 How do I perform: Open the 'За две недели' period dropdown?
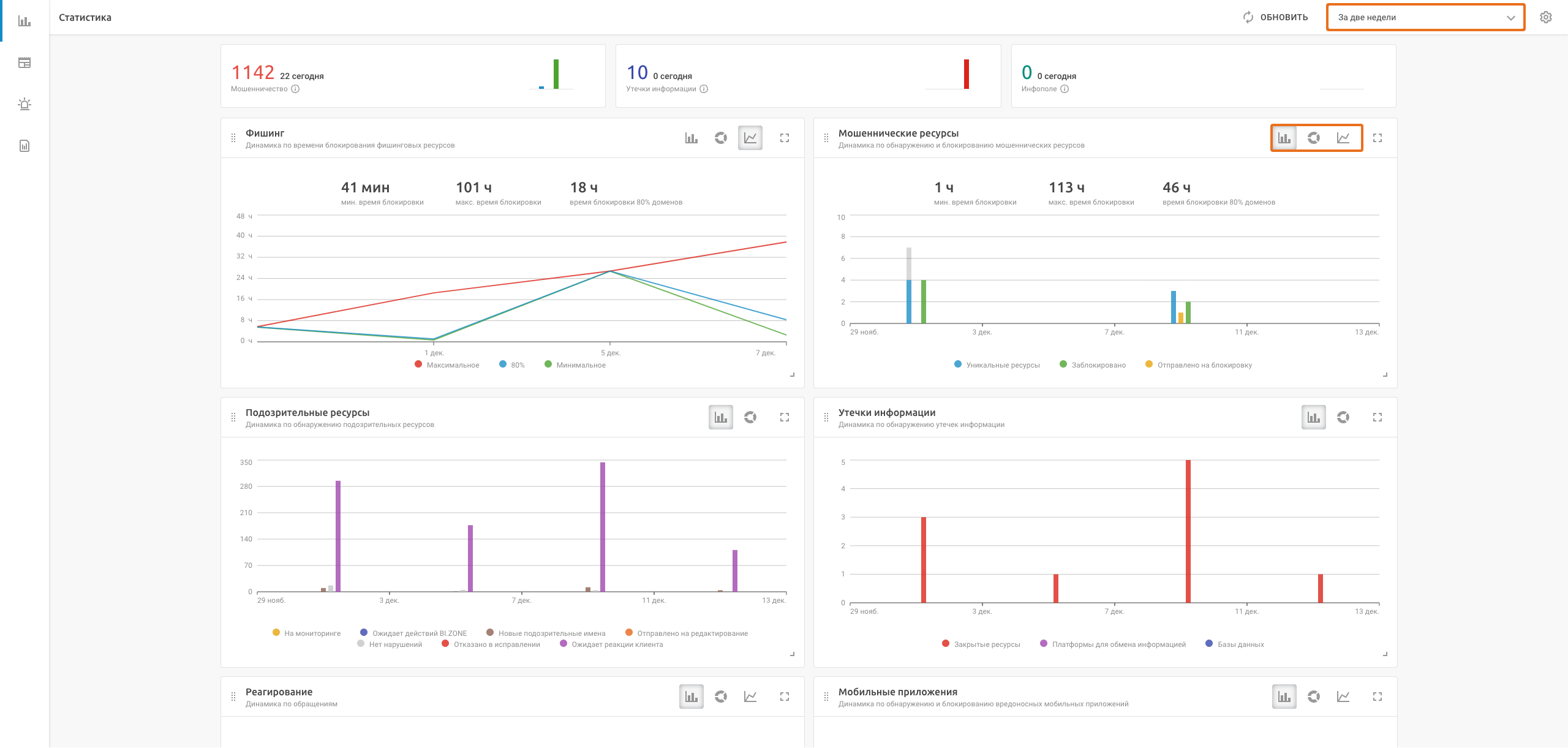(1425, 17)
